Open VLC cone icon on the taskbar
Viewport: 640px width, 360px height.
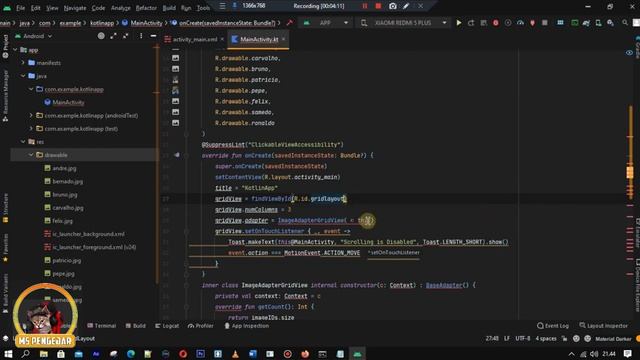tap(235, 354)
